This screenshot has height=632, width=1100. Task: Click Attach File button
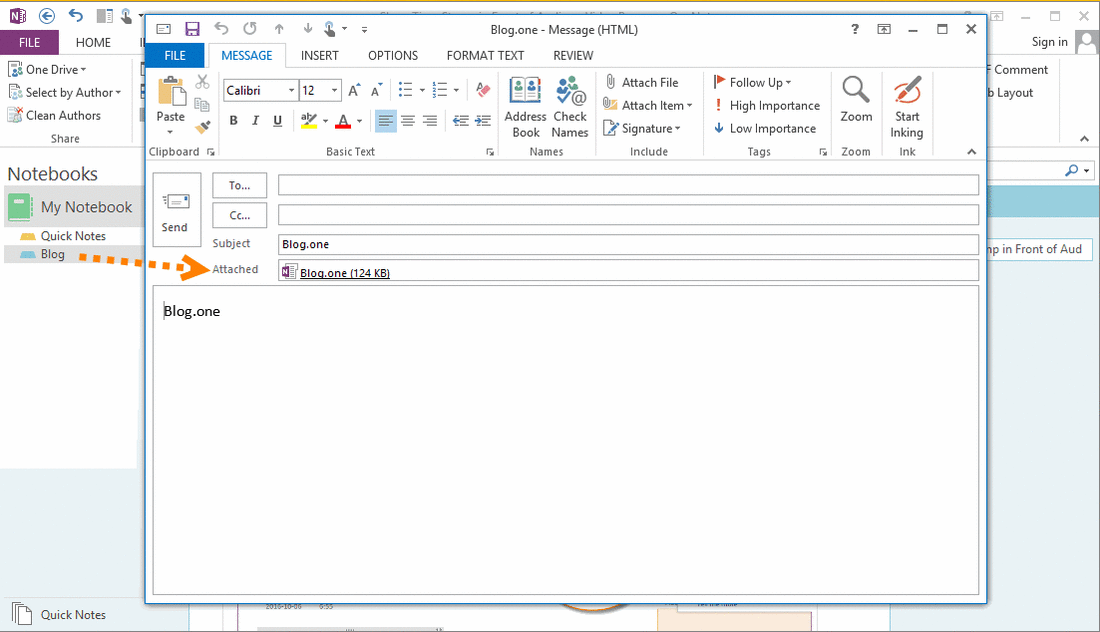point(641,82)
